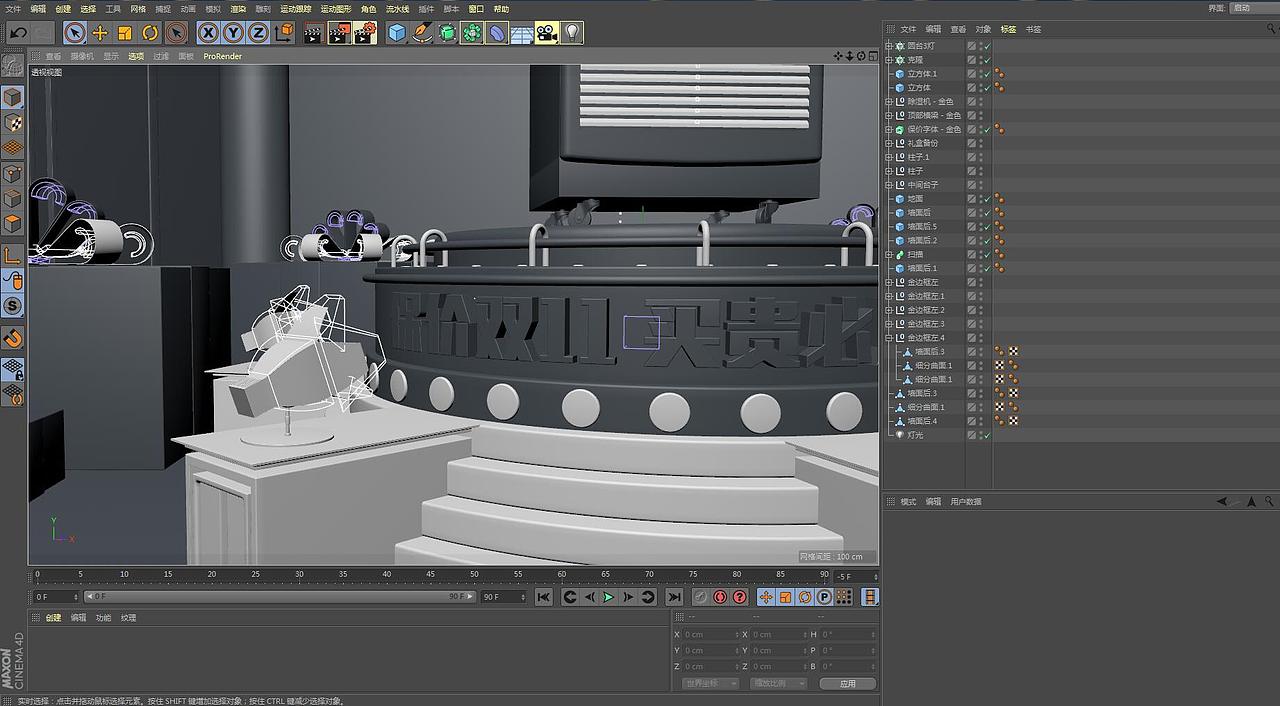The image size is (1280, 706).
Task: Toggle visibility dots of 立方体.1
Action: coord(981,73)
